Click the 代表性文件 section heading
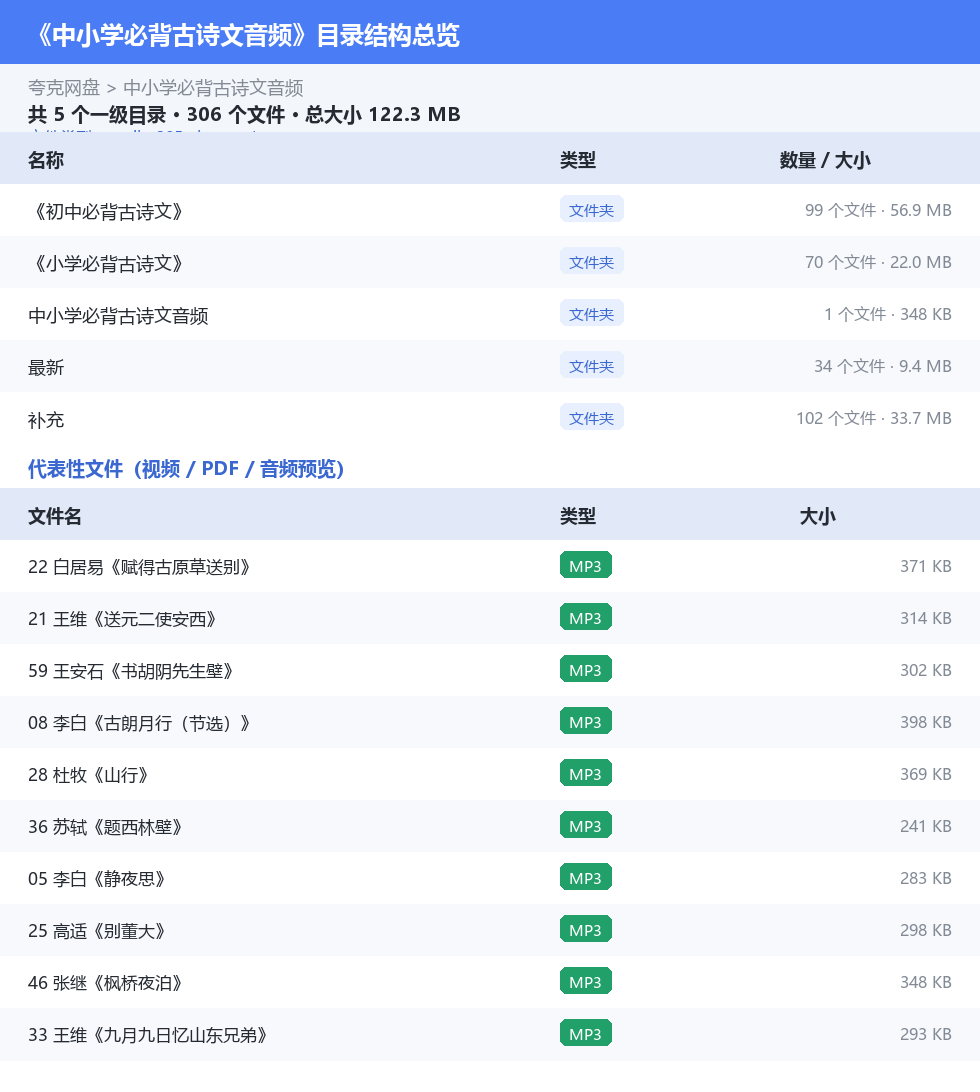 pyautogui.click(x=186, y=469)
